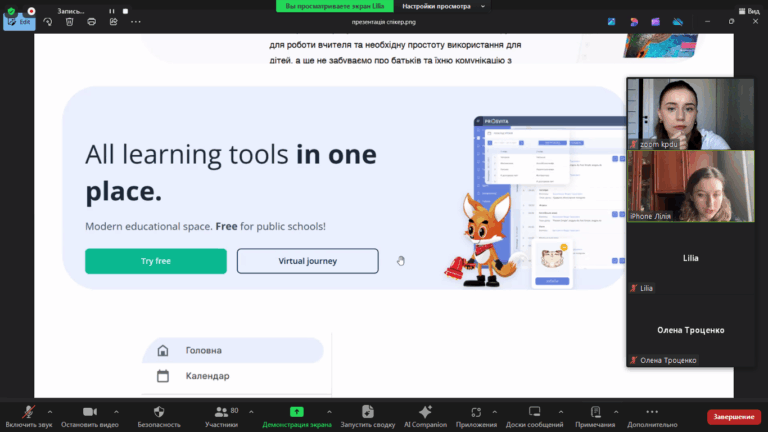768x432 pixels.
Task: Unmute microphone via Включить звук
Action: (28, 417)
